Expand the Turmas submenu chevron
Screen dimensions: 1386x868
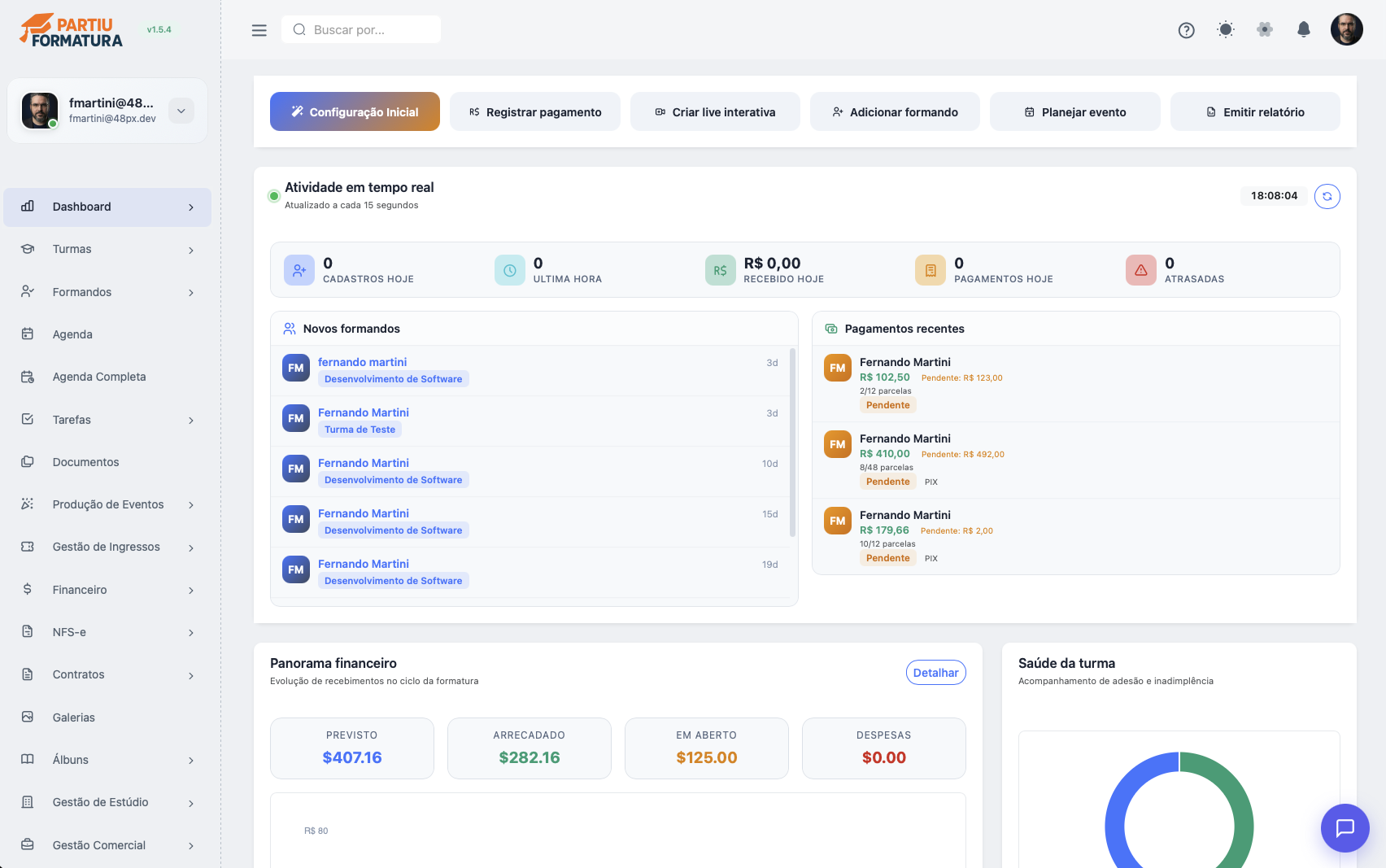(191, 250)
